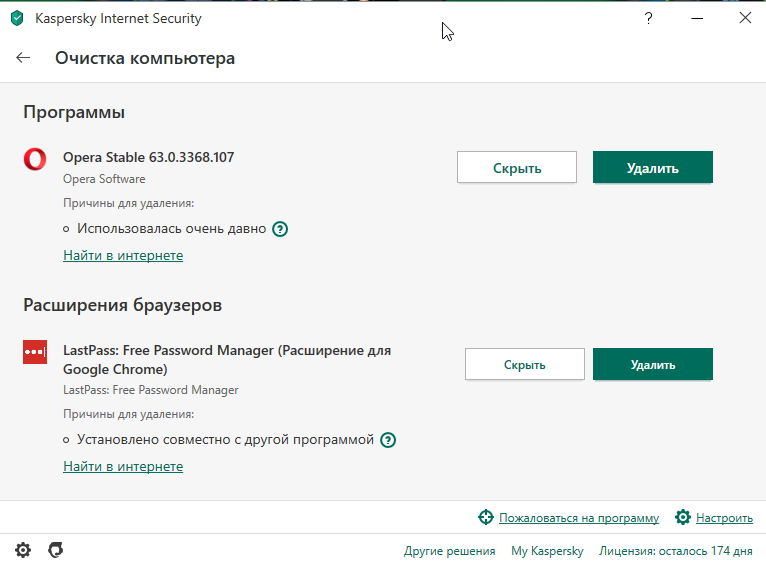Screen dimensions: 766x566
Task: Open 'Найти в интернете' for LastPass
Action: pos(123,466)
